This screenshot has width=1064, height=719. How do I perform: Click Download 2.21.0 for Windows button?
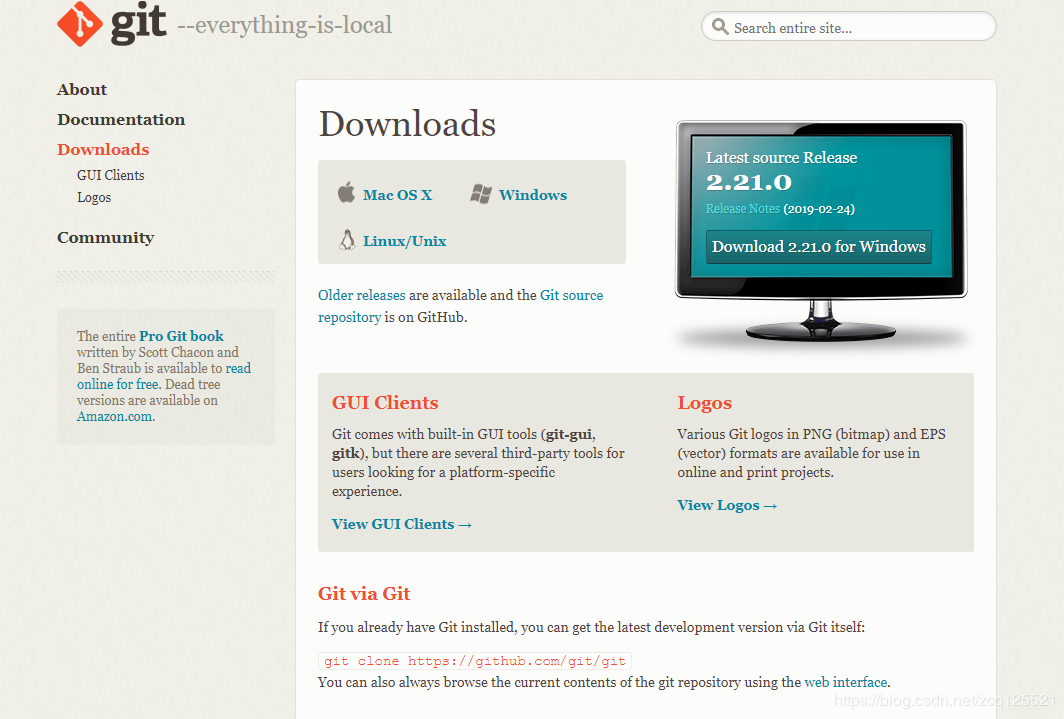point(818,246)
